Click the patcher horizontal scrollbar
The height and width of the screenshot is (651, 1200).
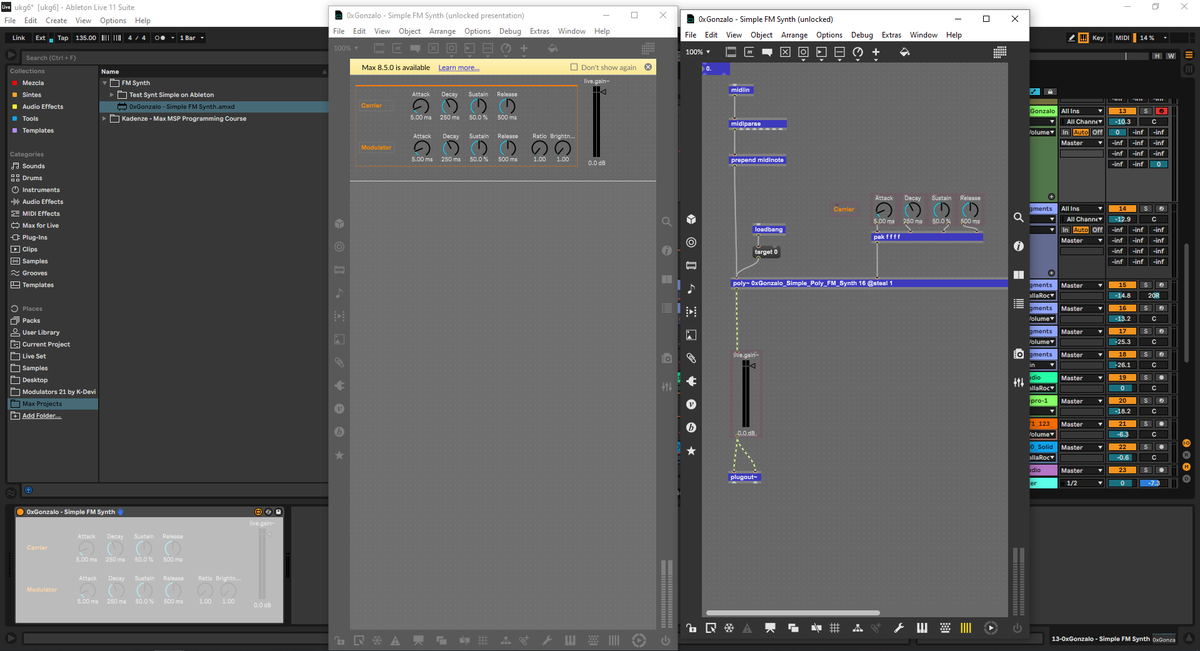click(792, 613)
